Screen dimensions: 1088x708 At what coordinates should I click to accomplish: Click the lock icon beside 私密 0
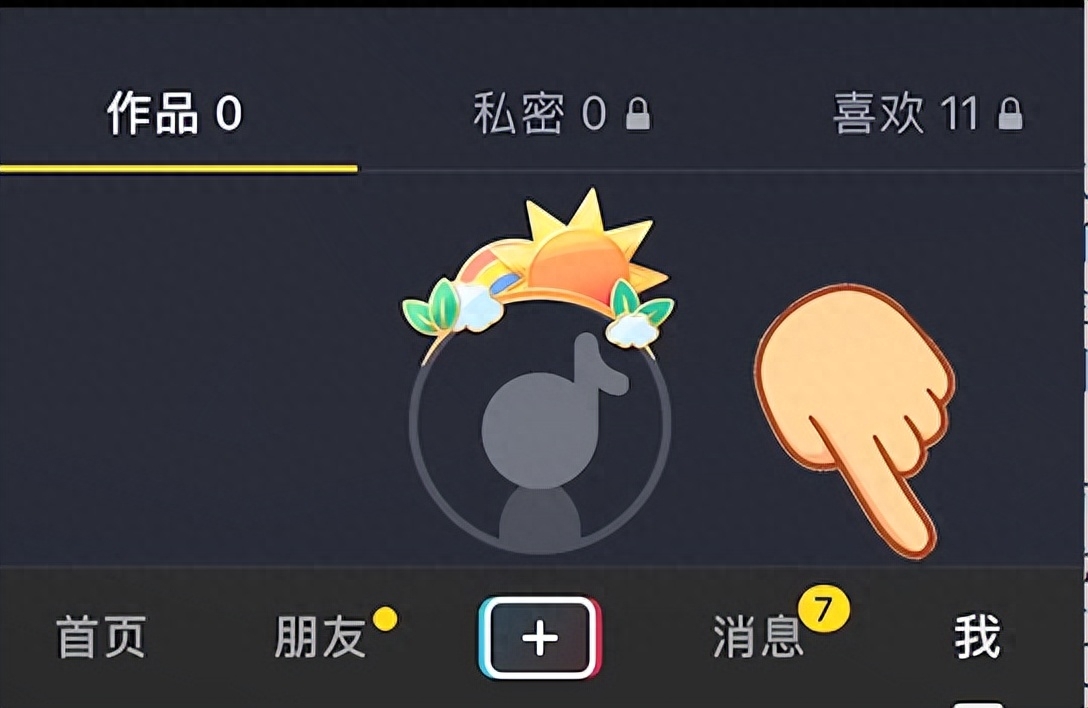[638, 114]
